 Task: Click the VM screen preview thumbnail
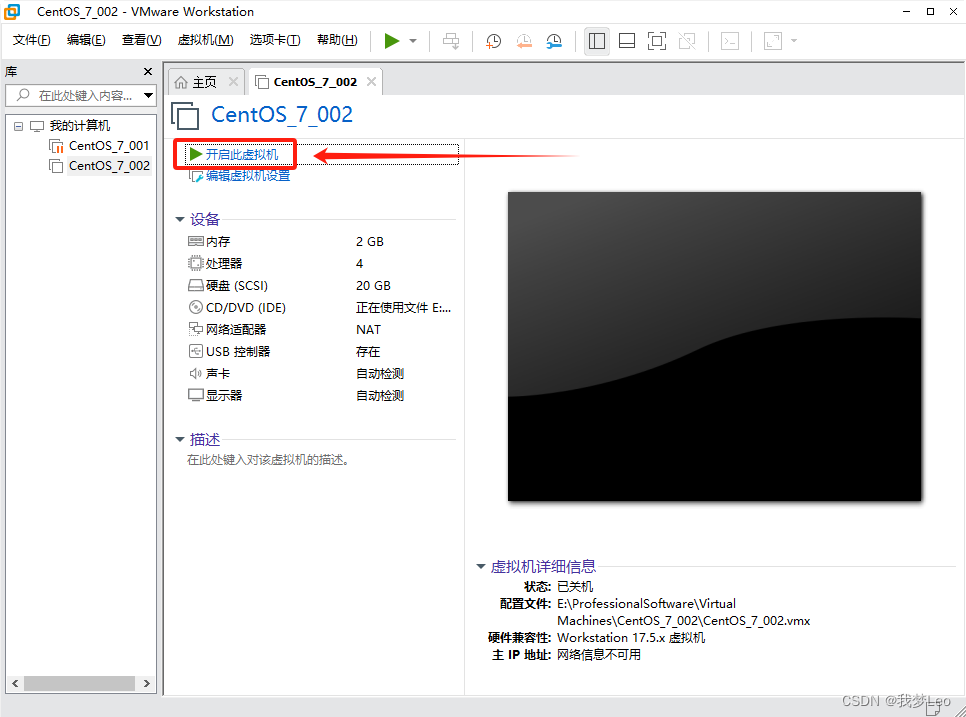714,346
